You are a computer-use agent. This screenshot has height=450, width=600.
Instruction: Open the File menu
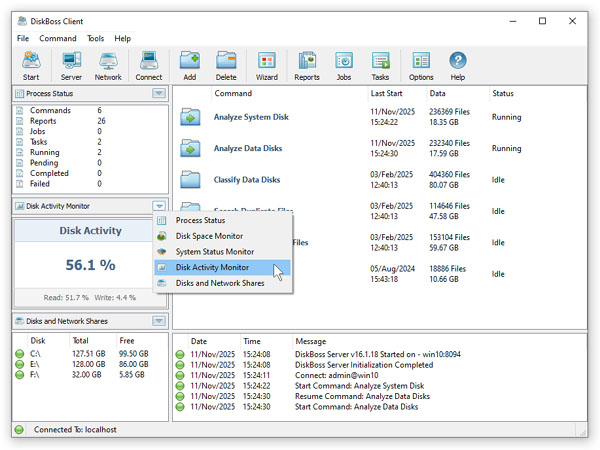[23, 39]
